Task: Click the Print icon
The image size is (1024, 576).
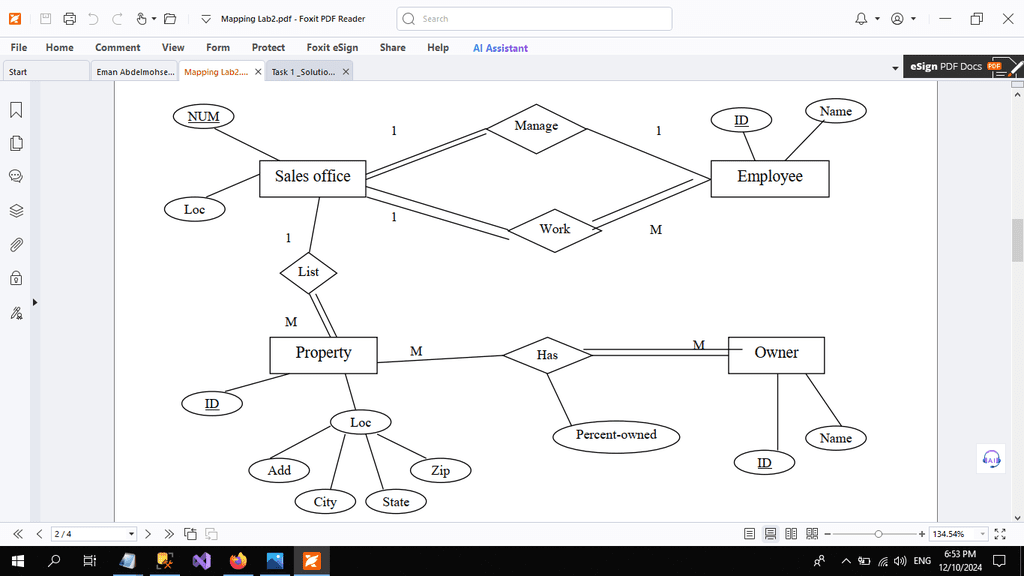Action: tap(69, 19)
